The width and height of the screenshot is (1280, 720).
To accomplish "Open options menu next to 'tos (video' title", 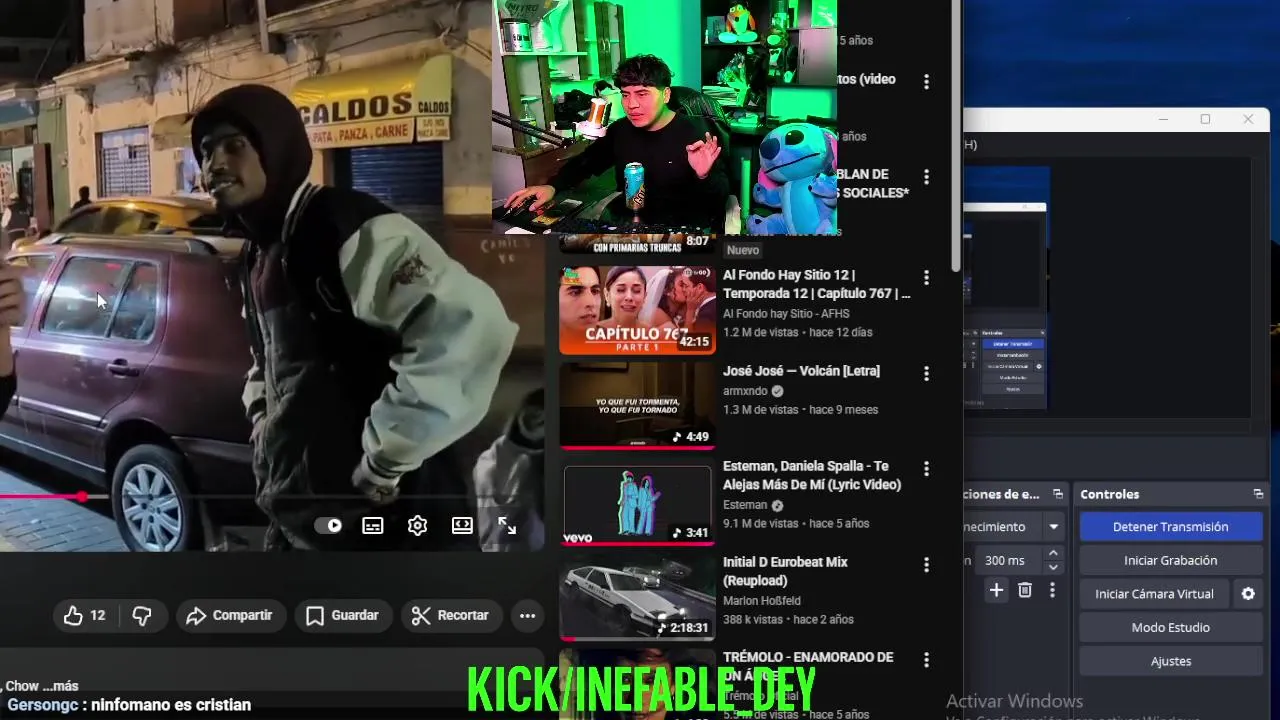I will [x=926, y=82].
